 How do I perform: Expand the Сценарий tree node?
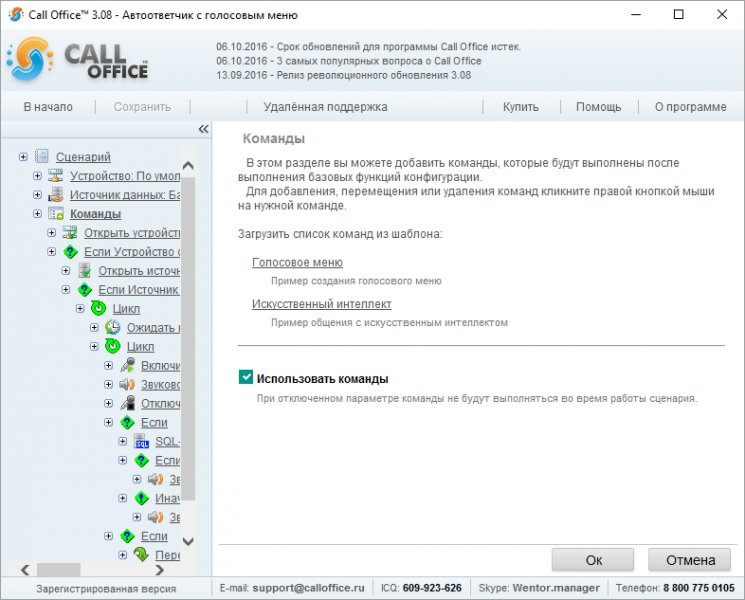tap(23, 156)
